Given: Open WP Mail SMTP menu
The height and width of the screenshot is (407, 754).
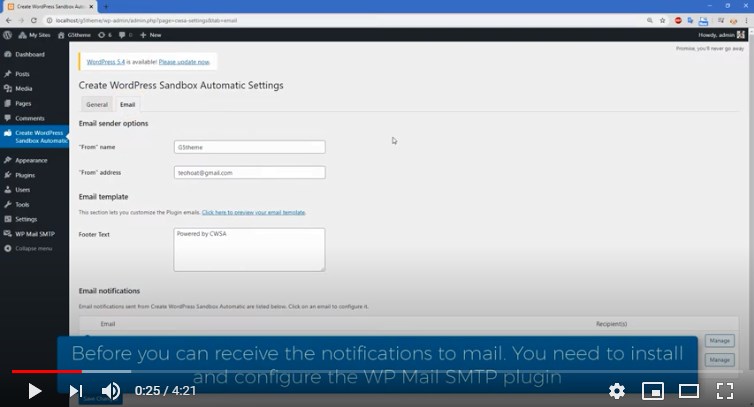Looking at the screenshot, I should [35, 234].
